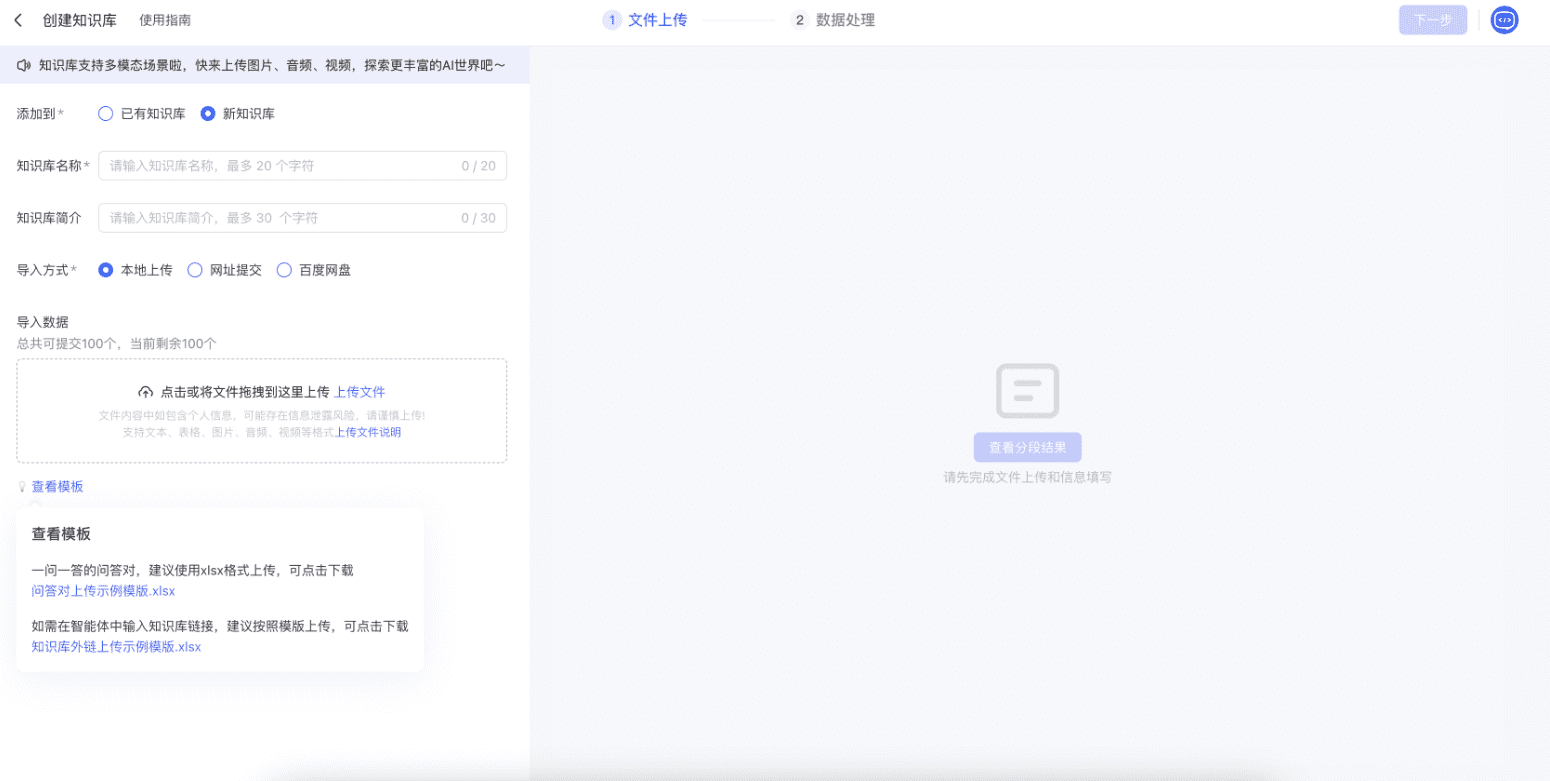
Task: Download 知识库外链上传示例模版.xlsx
Action: point(116,647)
